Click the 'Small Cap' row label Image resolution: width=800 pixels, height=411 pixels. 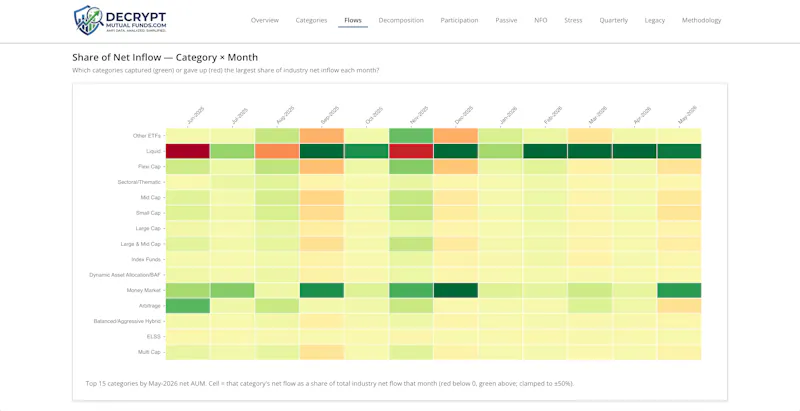(148, 213)
